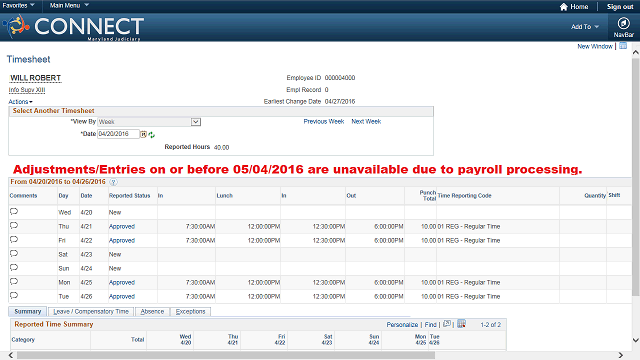Go to Next Week
Screen dimensions: 640x360
coord(366,122)
